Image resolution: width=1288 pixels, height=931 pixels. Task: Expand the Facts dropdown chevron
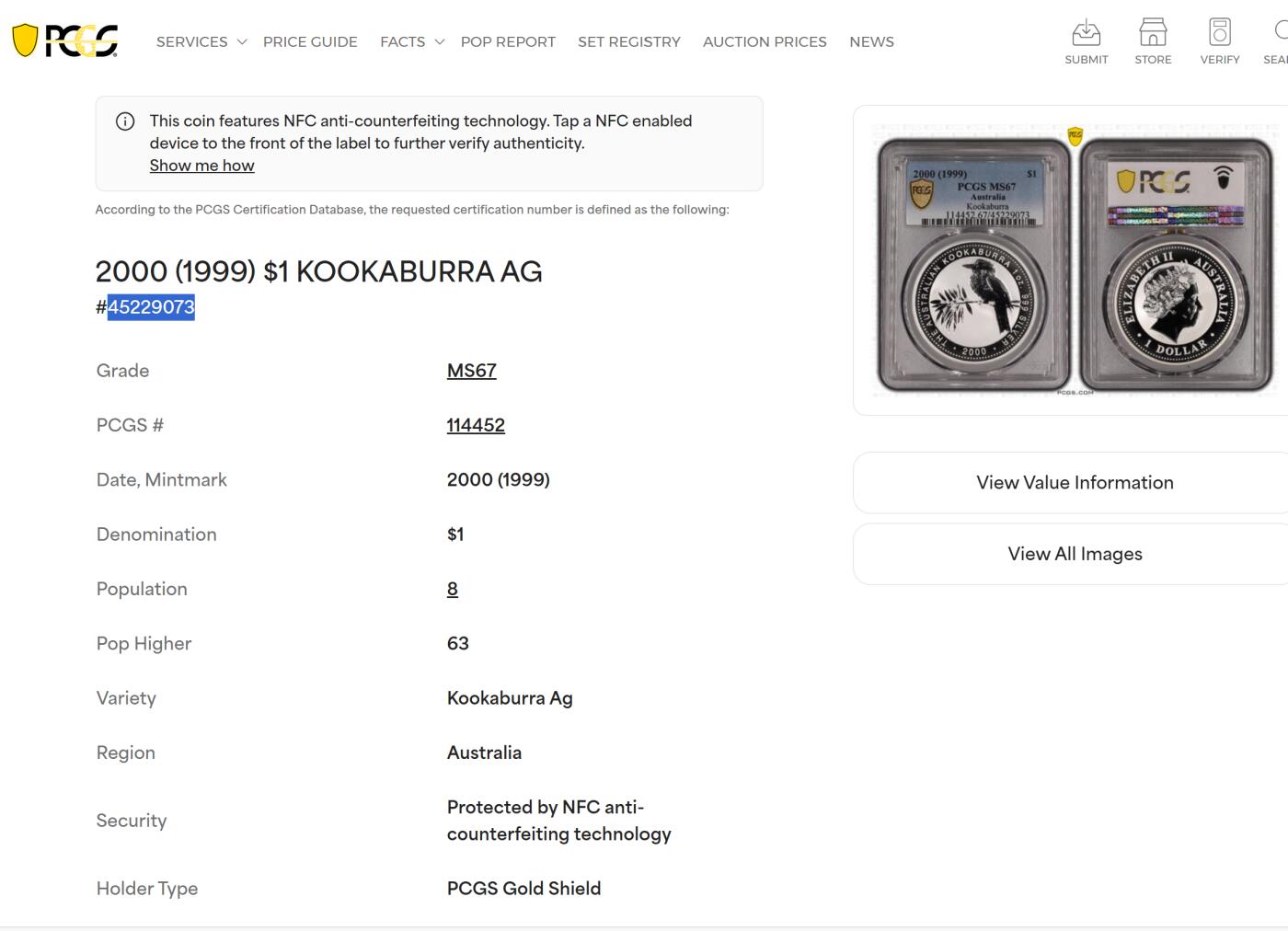point(440,42)
